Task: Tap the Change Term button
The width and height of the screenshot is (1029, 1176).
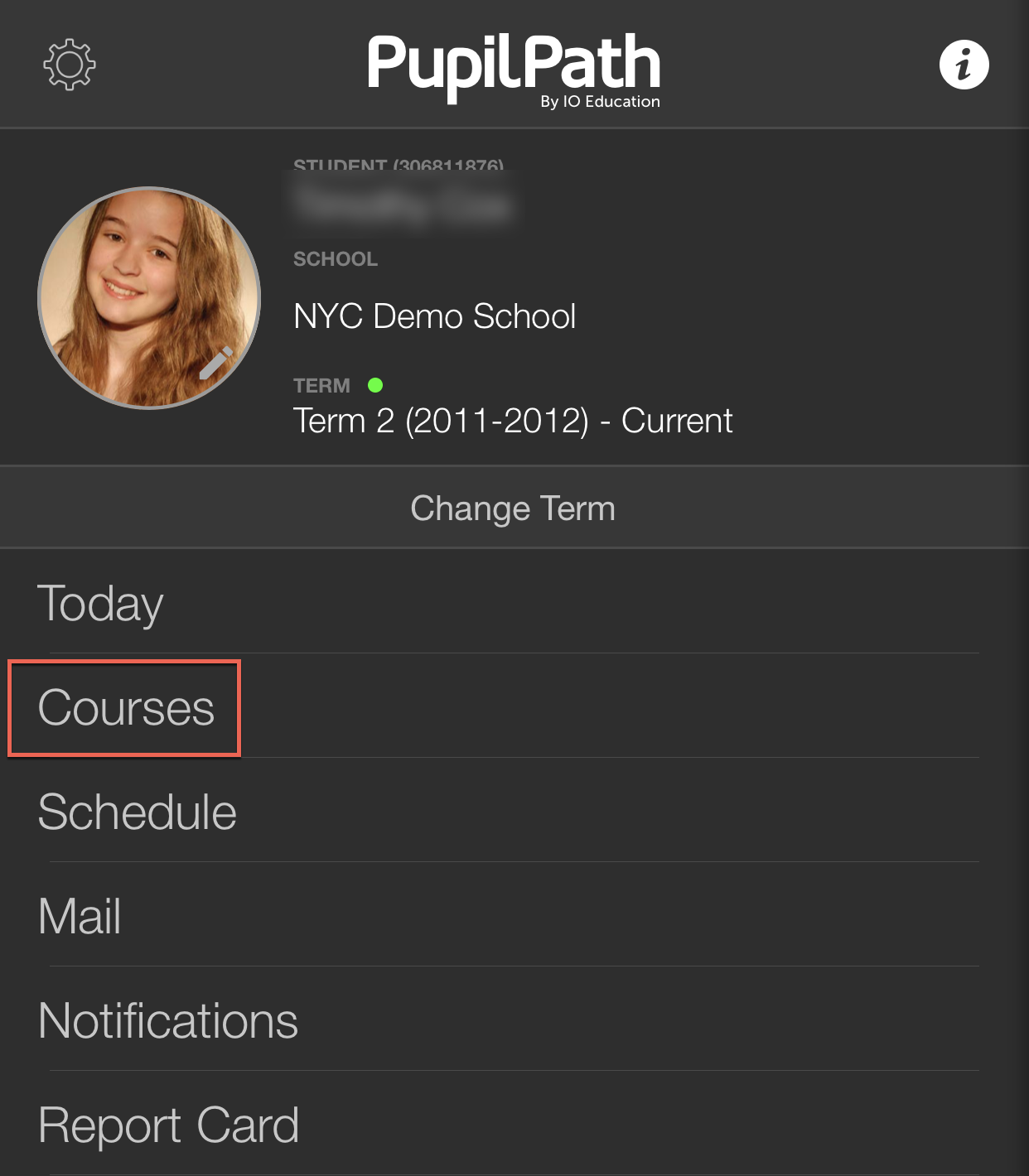Action: click(514, 508)
